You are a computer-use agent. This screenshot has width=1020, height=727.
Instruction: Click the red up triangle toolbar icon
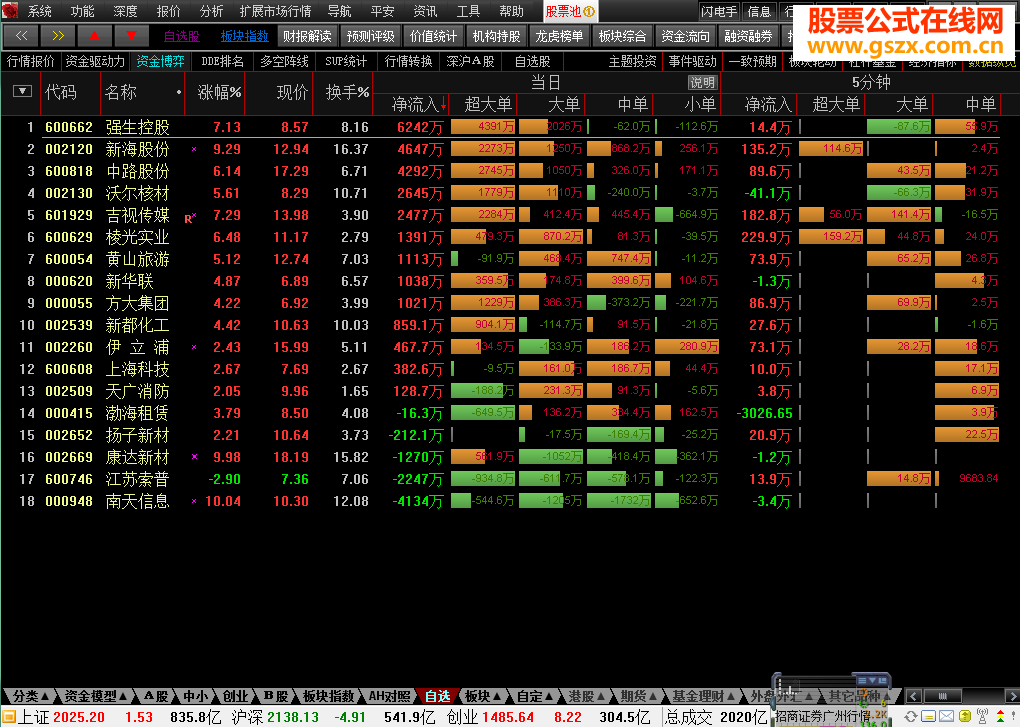coord(95,36)
